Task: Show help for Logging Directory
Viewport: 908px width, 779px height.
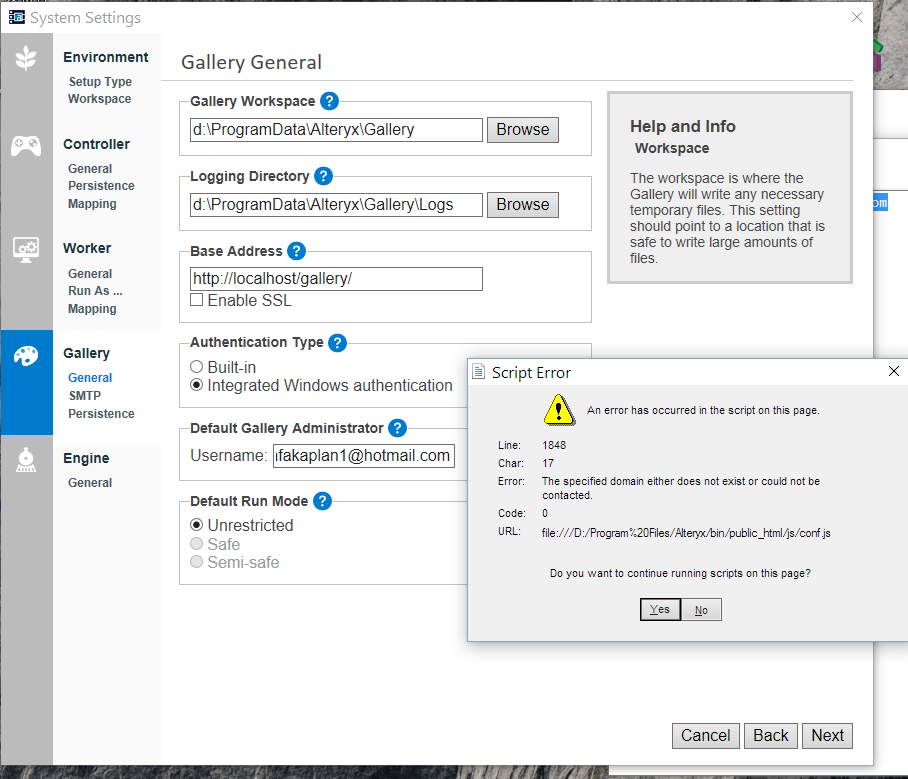Action: 324,176
